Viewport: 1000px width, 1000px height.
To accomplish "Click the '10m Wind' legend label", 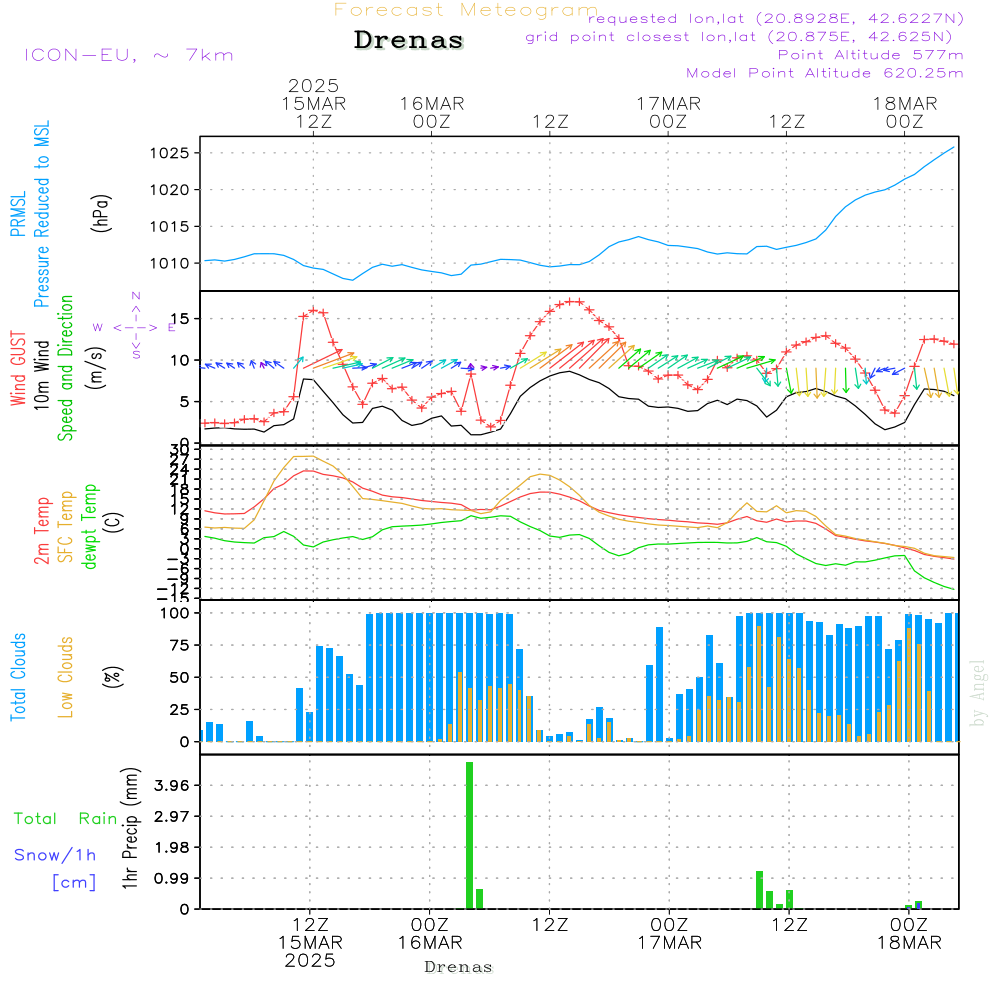I will 41,375.
